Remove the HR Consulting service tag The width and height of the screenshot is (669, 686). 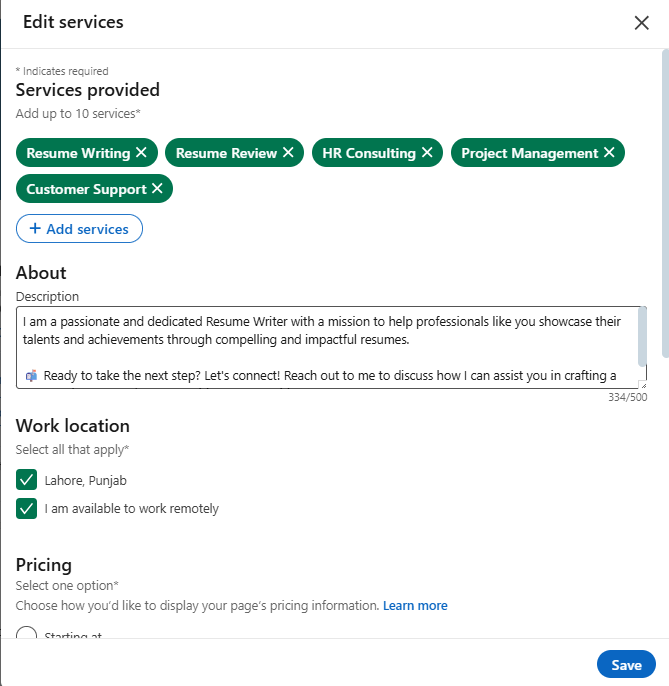[x=427, y=152]
